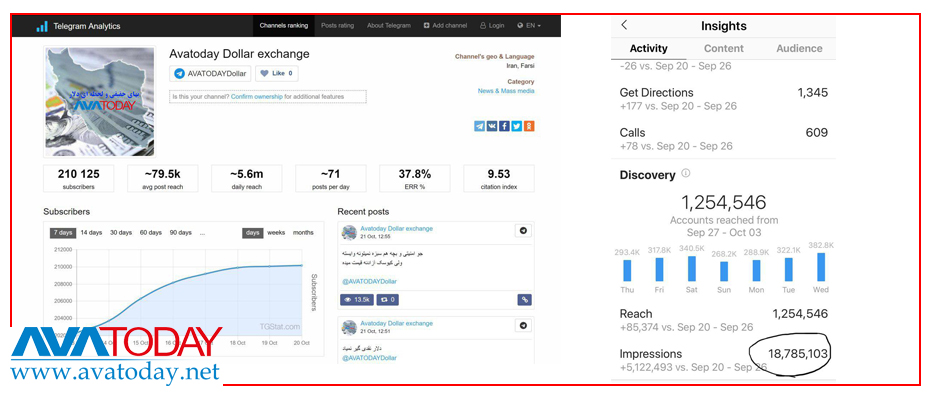Select the 60 days period
Image resolution: width=930 pixels, height=399 pixels.
click(x=151, y=232)
